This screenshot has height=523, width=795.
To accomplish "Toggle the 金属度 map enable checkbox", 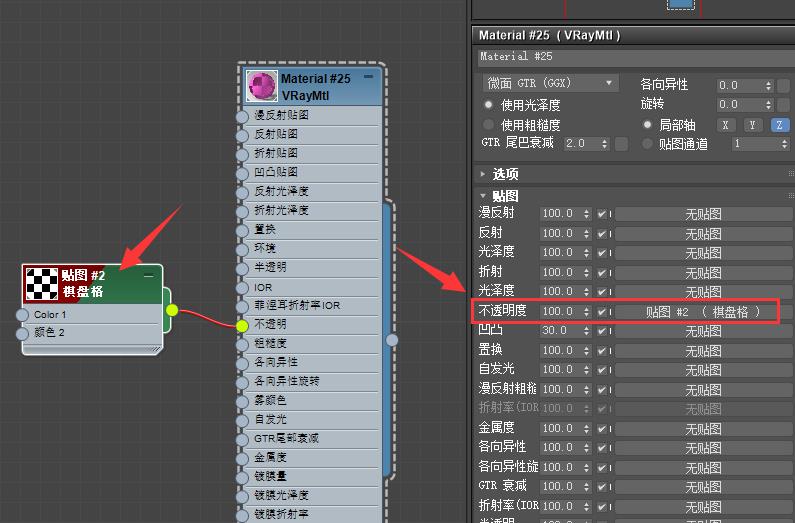I will (x=602, y=429).
